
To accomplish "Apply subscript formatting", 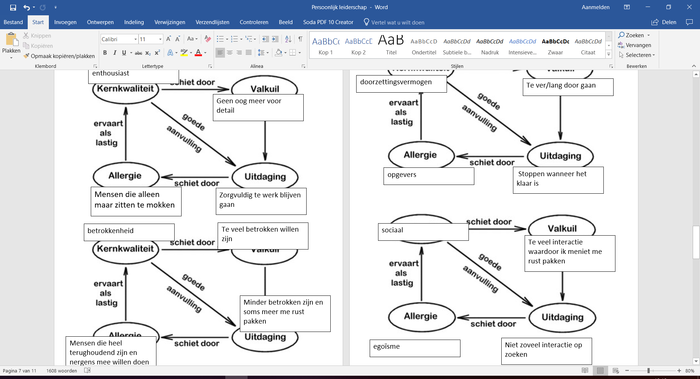I will click(x=148, y=53).
